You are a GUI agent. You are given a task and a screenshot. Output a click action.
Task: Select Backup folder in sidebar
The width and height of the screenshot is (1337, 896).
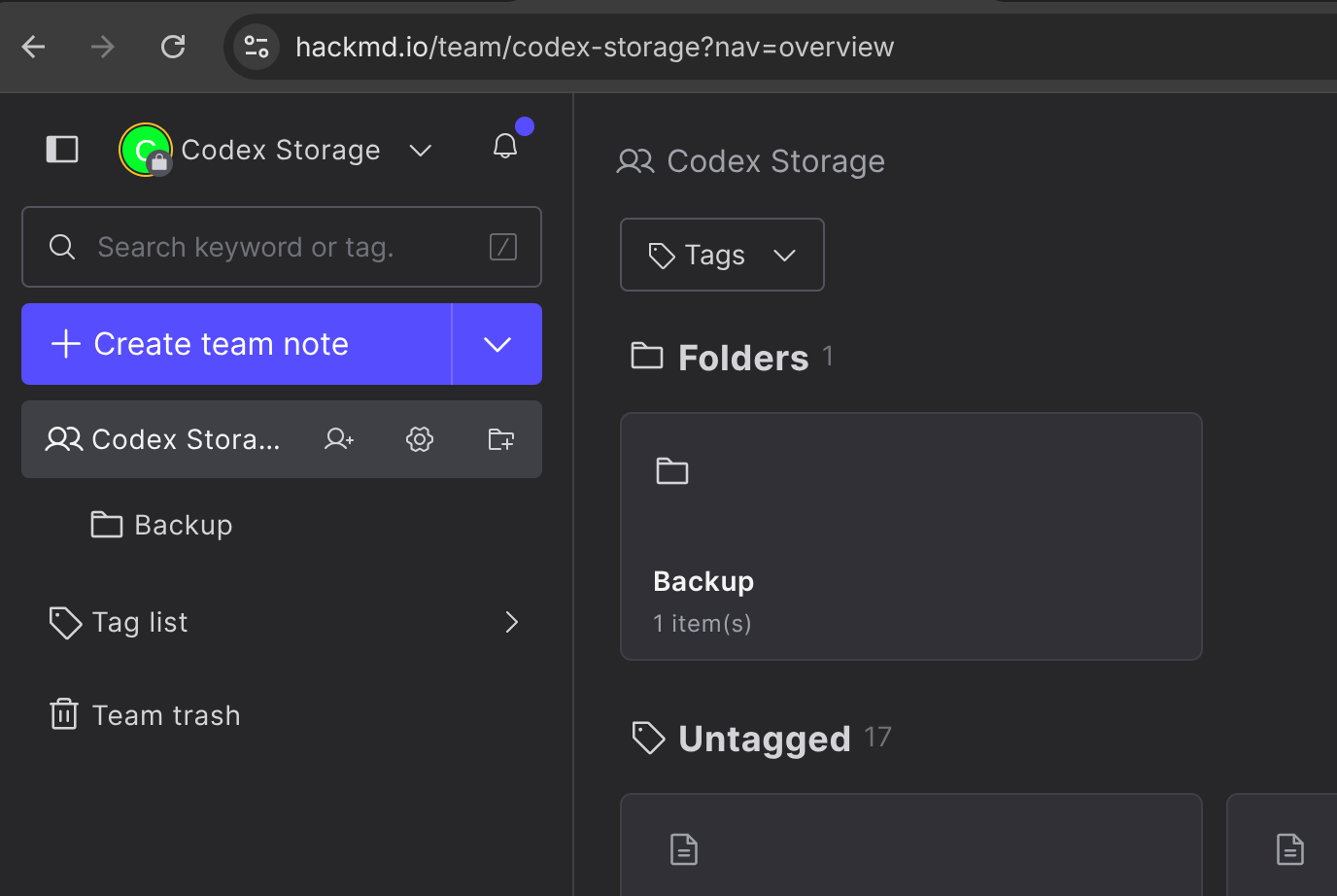coord(183,525)
